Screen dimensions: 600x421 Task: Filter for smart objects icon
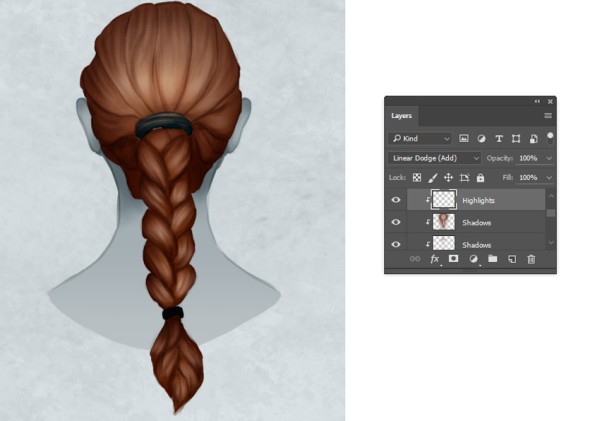[533, 139]
